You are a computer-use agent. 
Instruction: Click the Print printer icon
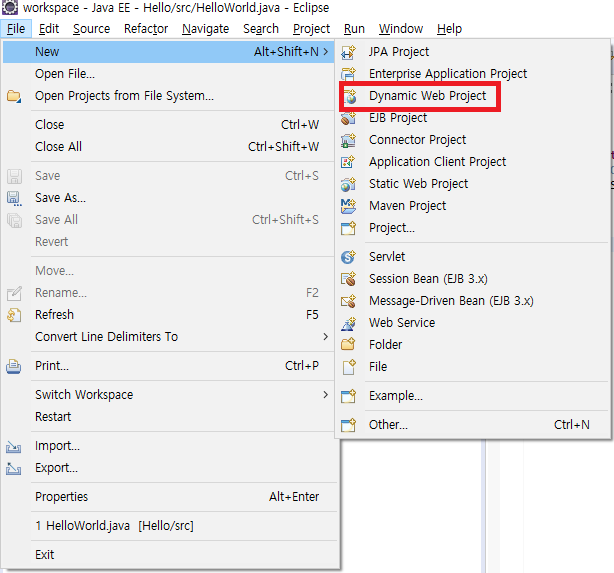[14, 366]
